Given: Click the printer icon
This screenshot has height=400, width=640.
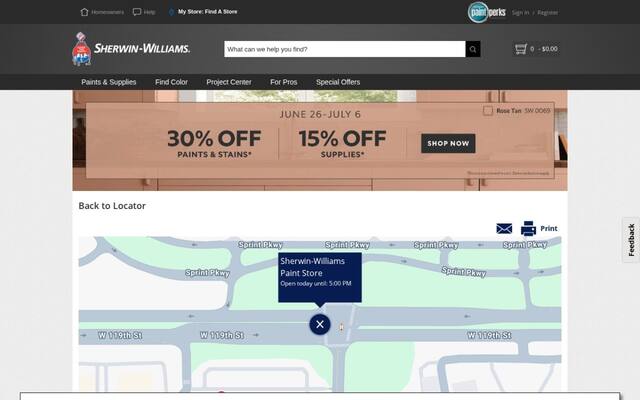Looking at the screenshot, I should (x=528, y=229).
